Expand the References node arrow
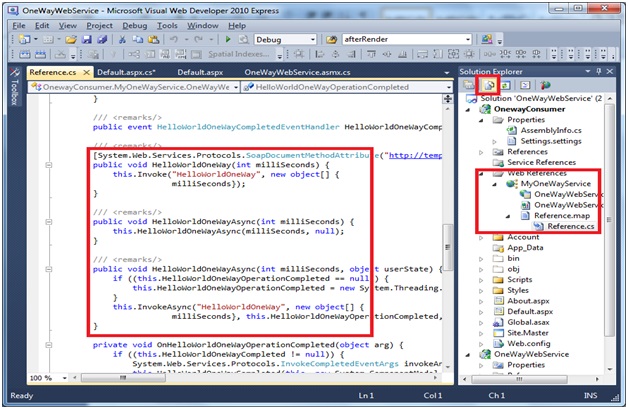Image resolution: width=628 pixels, height=409 pixels. click(x=481, y=152)
